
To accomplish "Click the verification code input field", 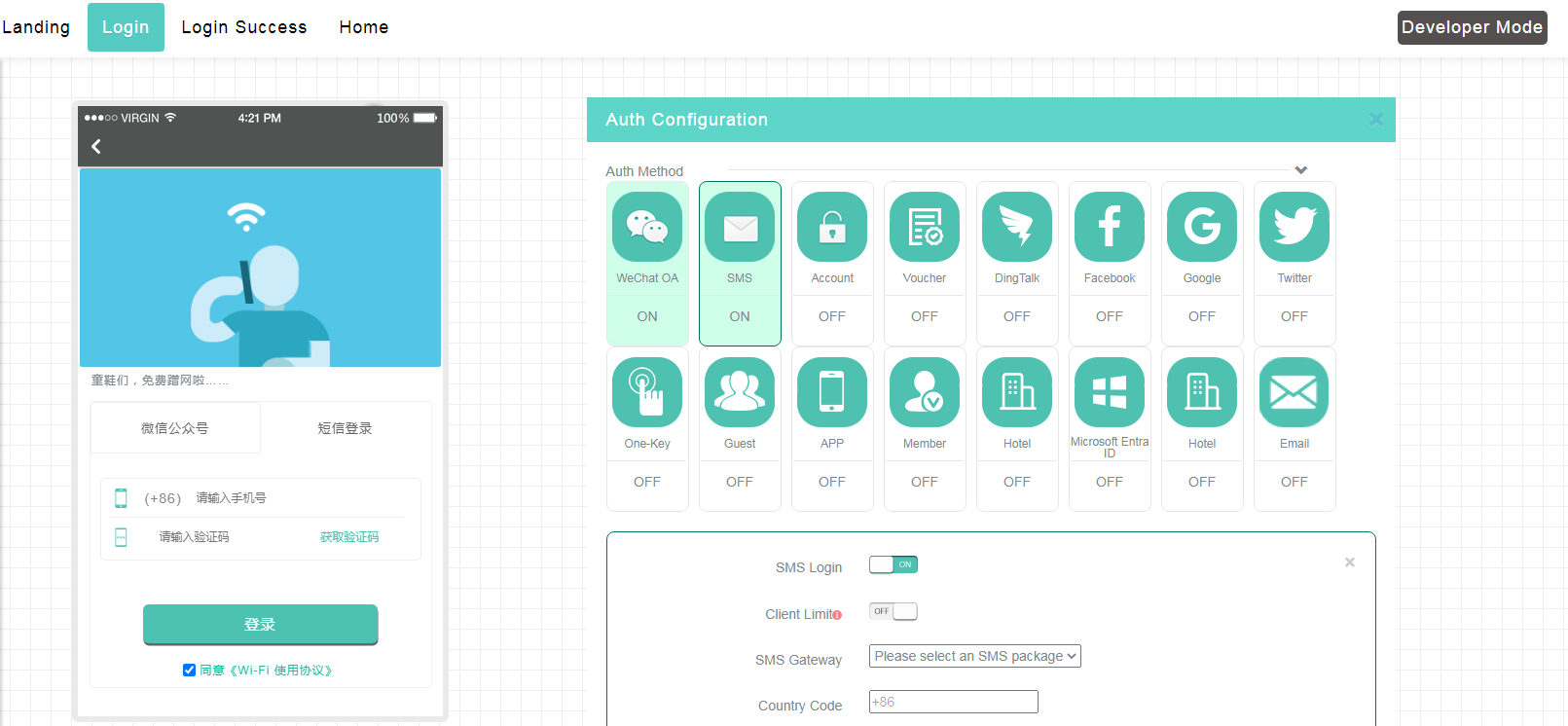I will tap(234, 537).
